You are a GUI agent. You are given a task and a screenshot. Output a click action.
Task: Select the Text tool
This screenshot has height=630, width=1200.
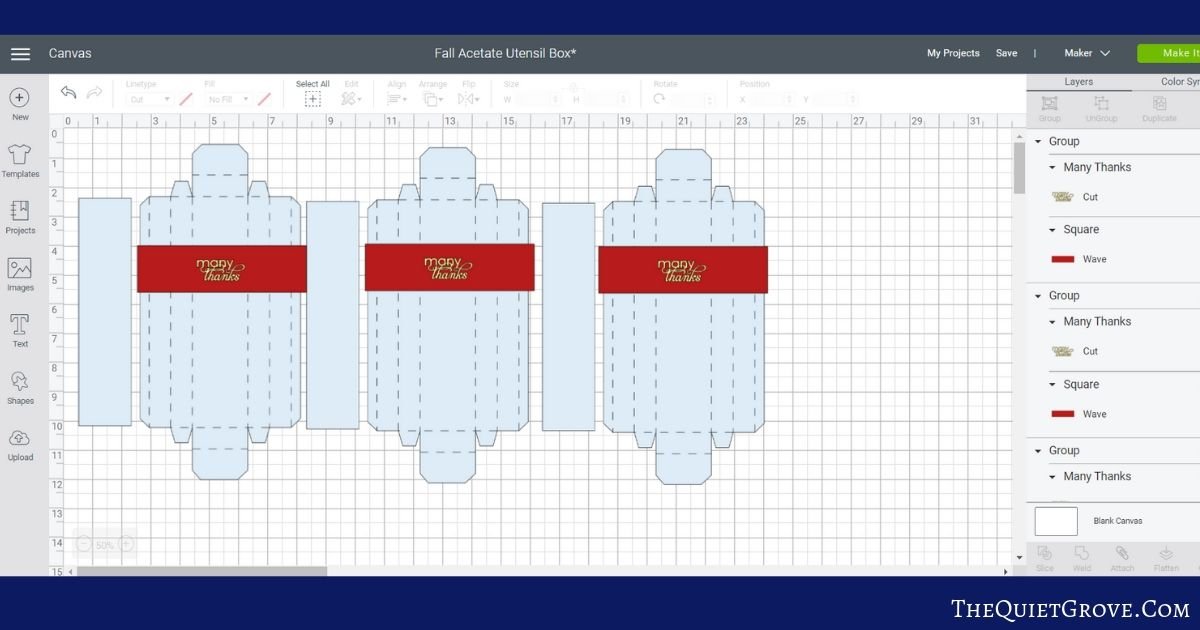coord(20,324)
